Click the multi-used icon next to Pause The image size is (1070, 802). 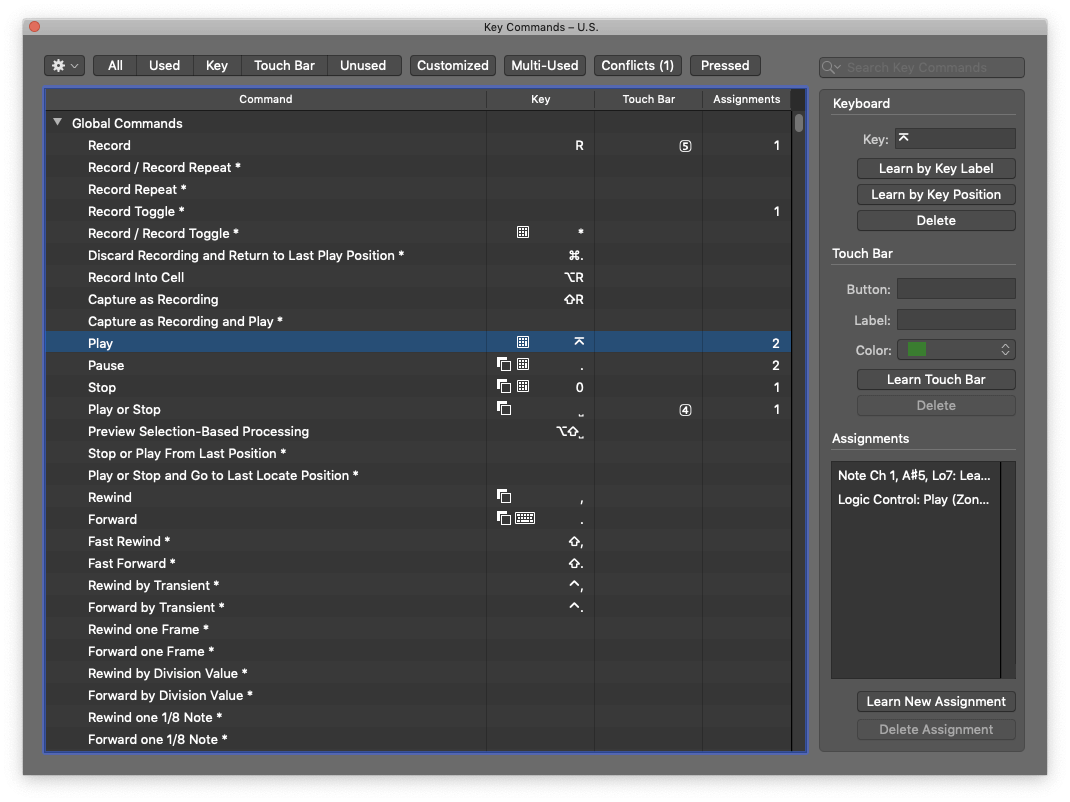pyautogui.click(x=505, y=364)
